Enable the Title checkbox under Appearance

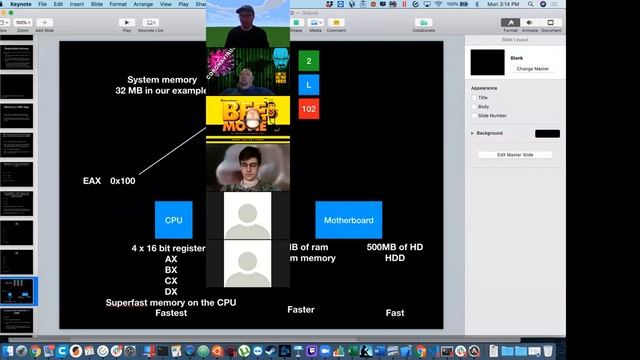(474, 98)
